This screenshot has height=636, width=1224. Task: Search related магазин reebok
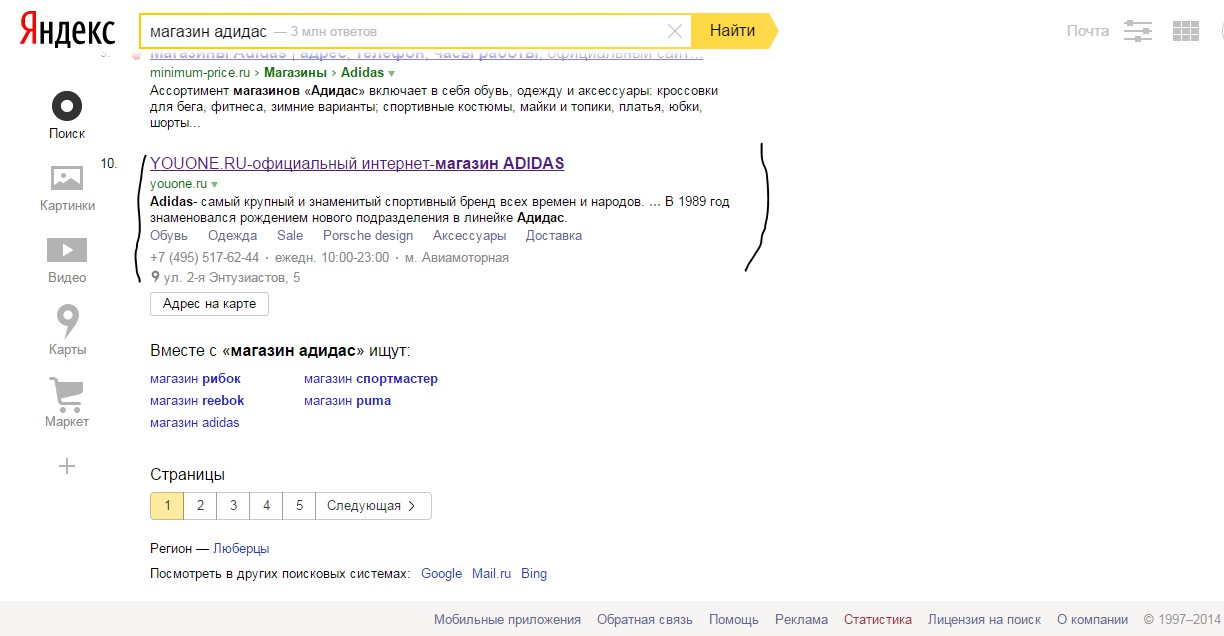pos(197,401)
